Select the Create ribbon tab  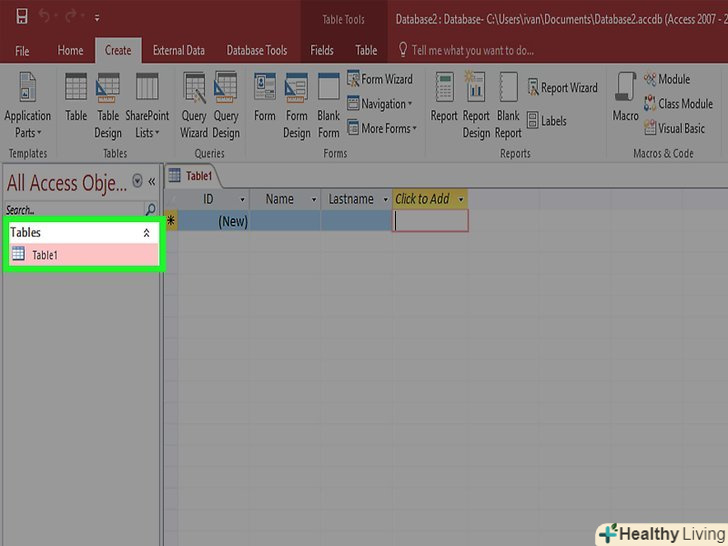118,50
